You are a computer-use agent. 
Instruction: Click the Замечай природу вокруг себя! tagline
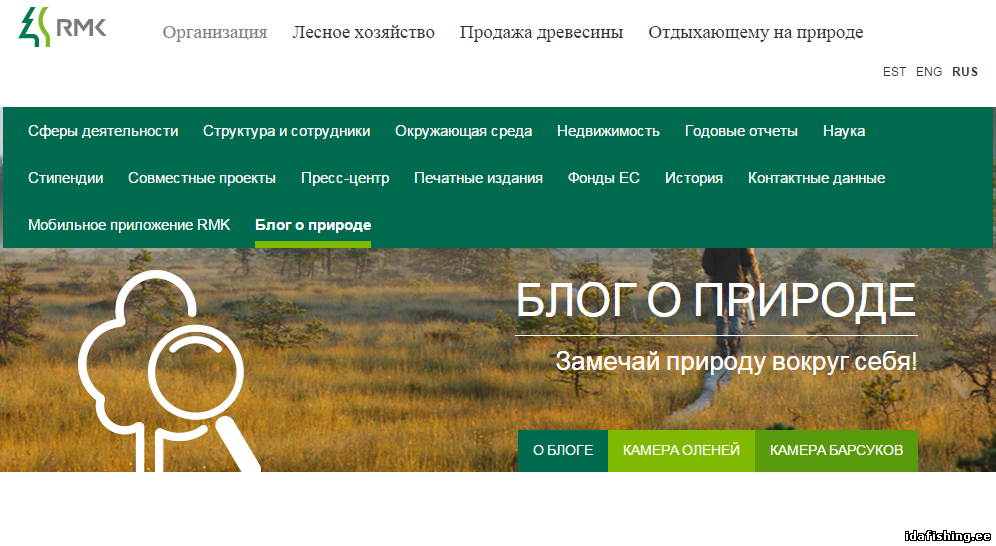[736, 362]
